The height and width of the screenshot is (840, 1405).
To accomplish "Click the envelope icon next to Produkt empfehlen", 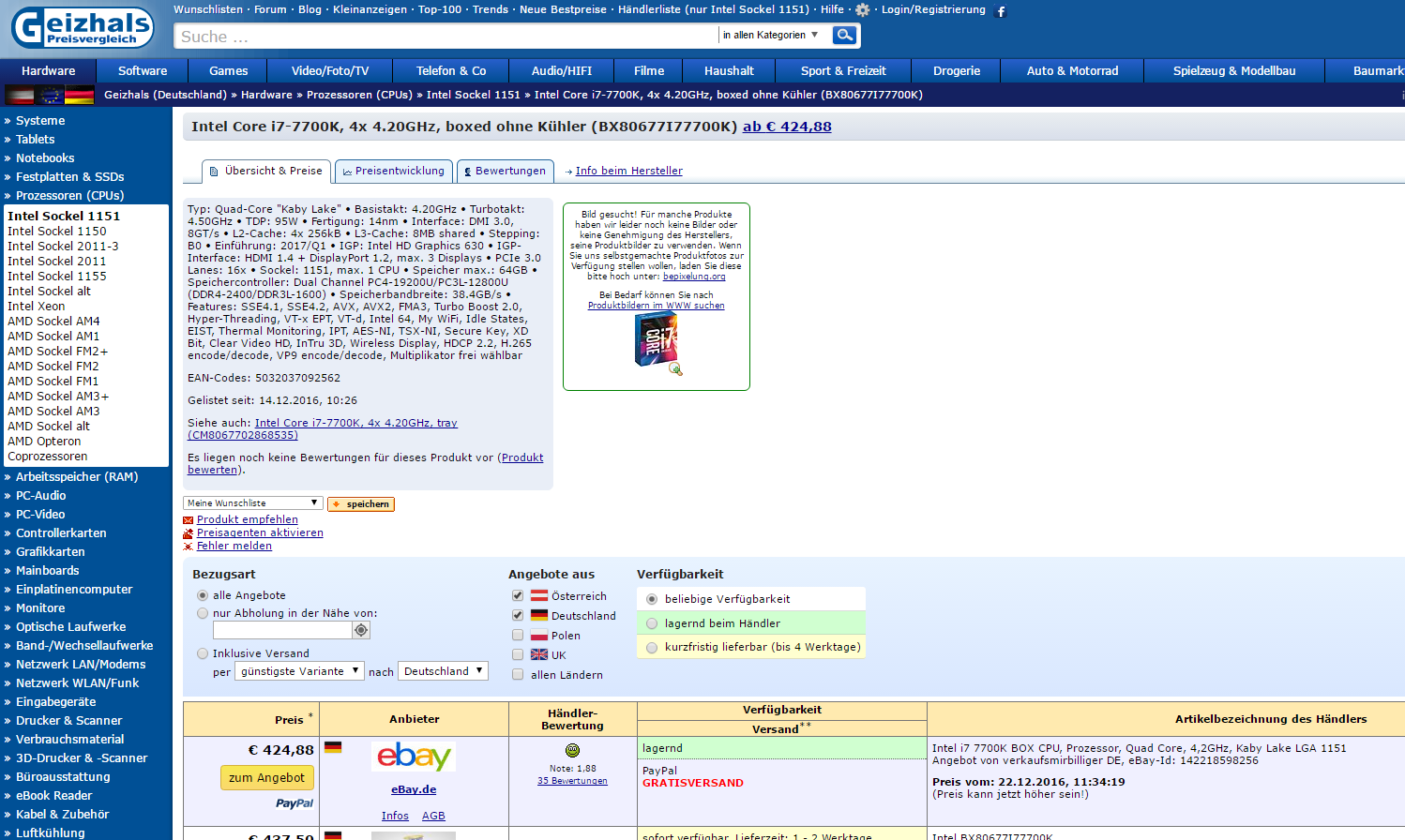I will coord(188,520).
